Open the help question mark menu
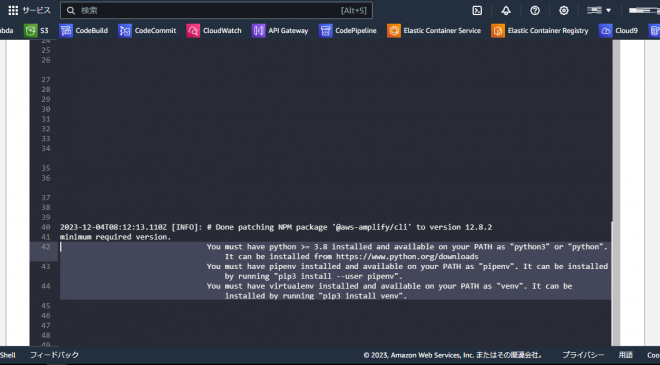Screen dimensions: 660x365 click(535, 11)
